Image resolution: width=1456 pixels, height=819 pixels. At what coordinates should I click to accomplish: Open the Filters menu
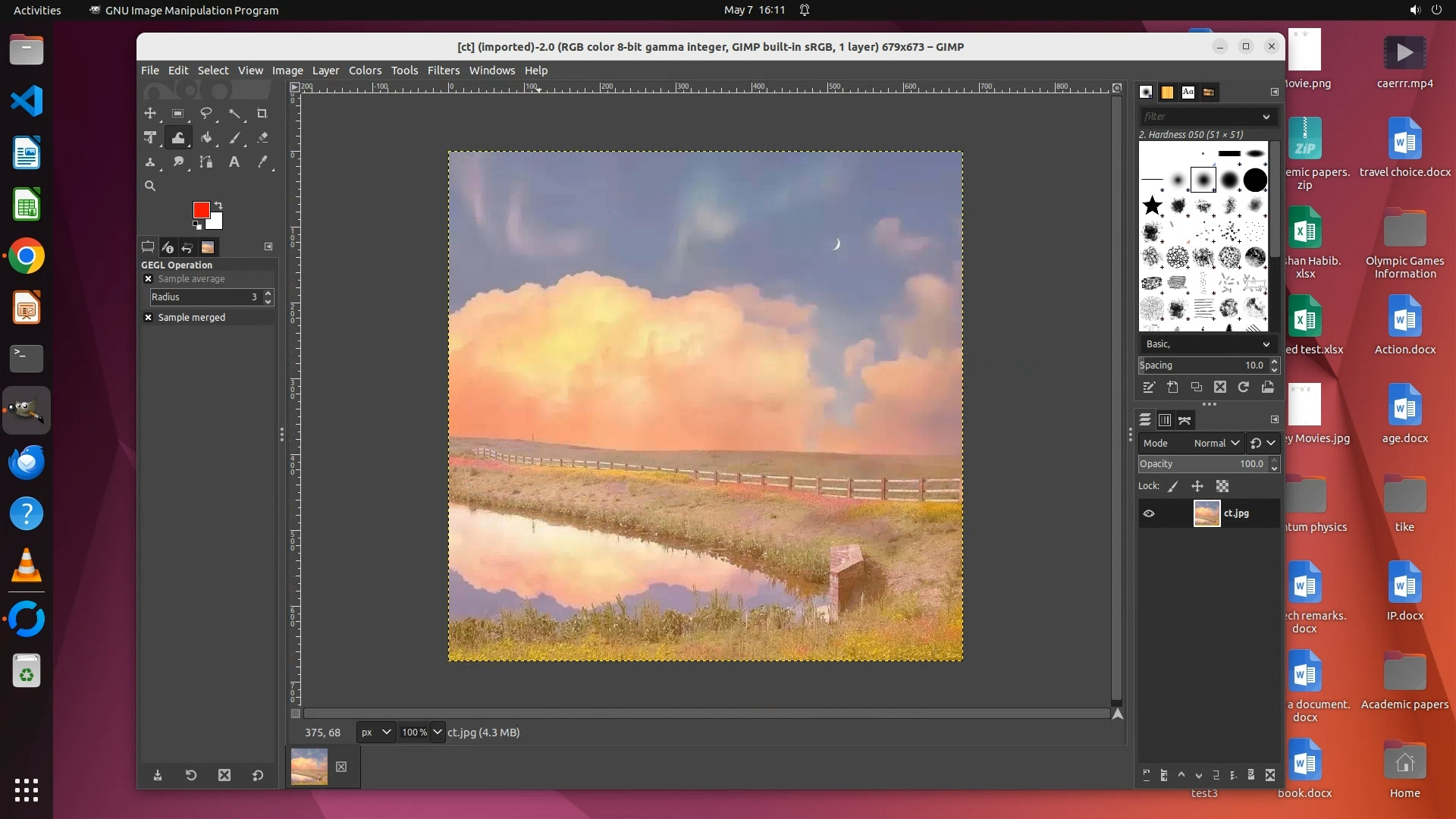(443, 71)
